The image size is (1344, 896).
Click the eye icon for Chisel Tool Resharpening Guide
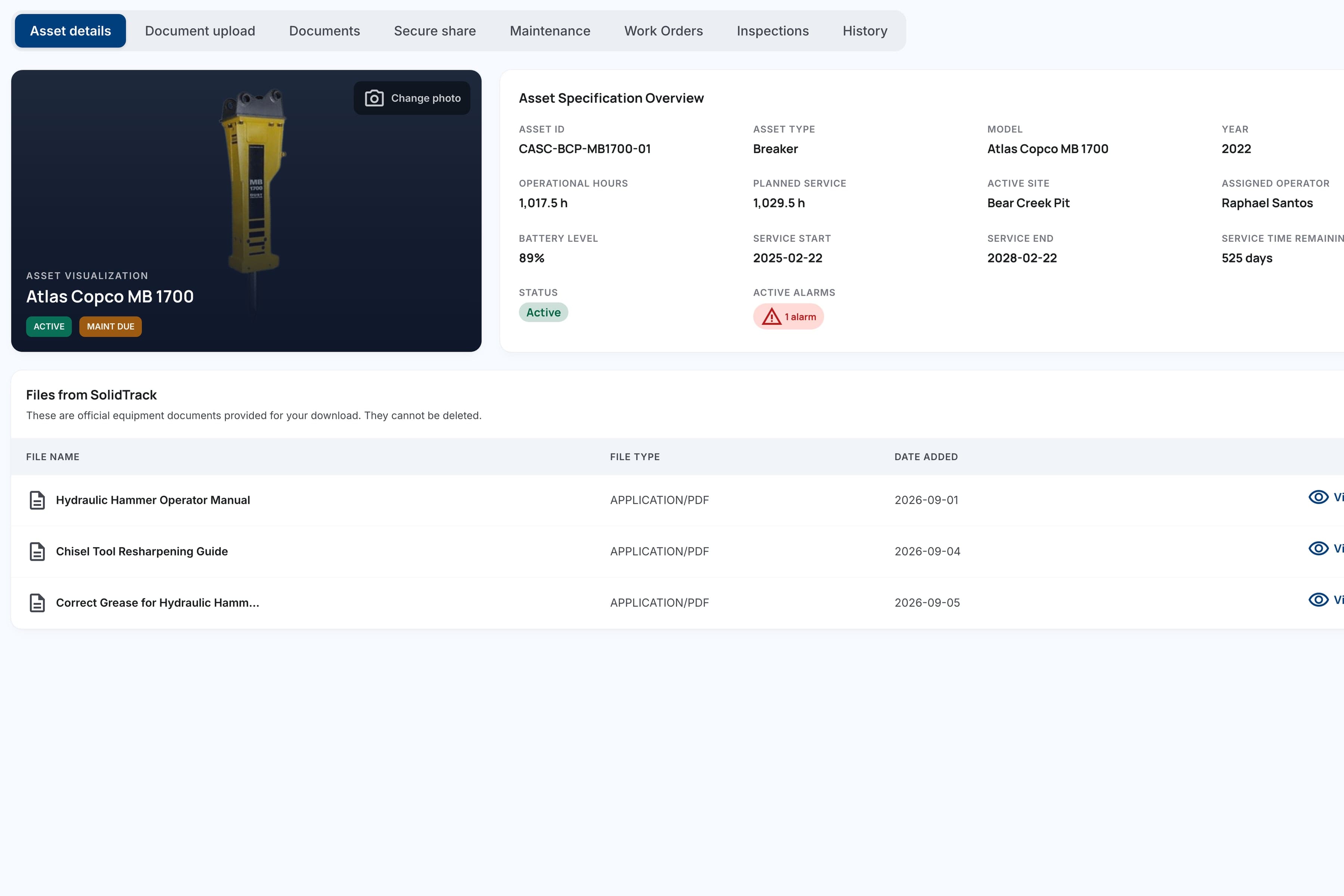[x=1318, y=548]
